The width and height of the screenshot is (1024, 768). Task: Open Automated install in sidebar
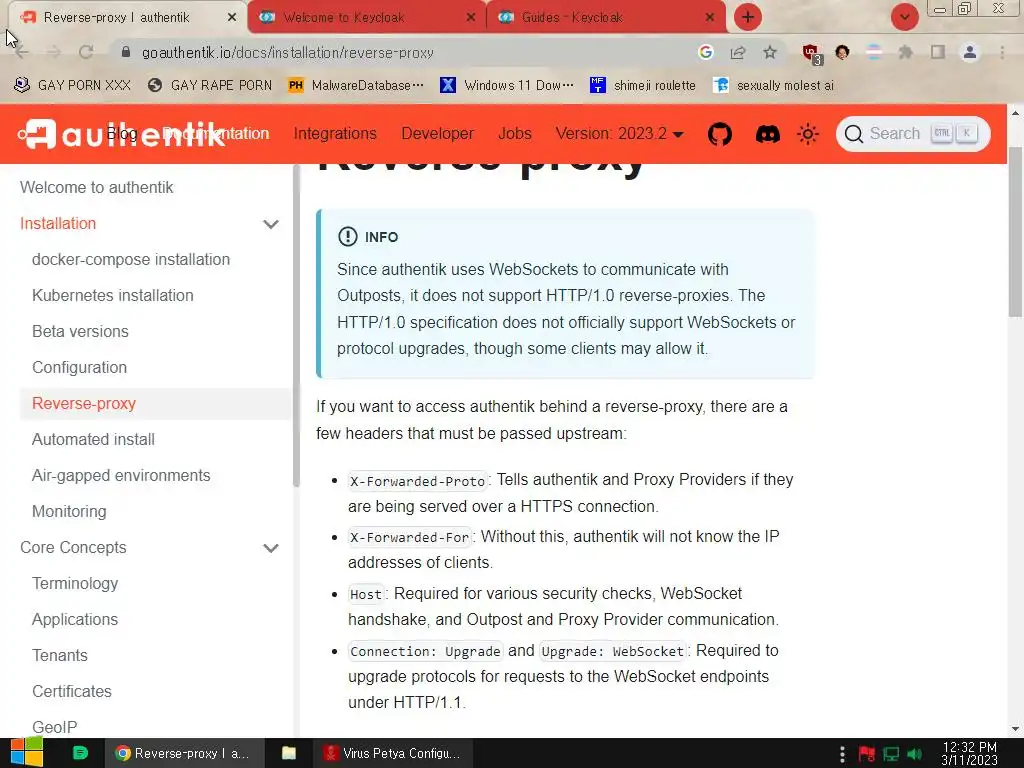coord(93,440)
